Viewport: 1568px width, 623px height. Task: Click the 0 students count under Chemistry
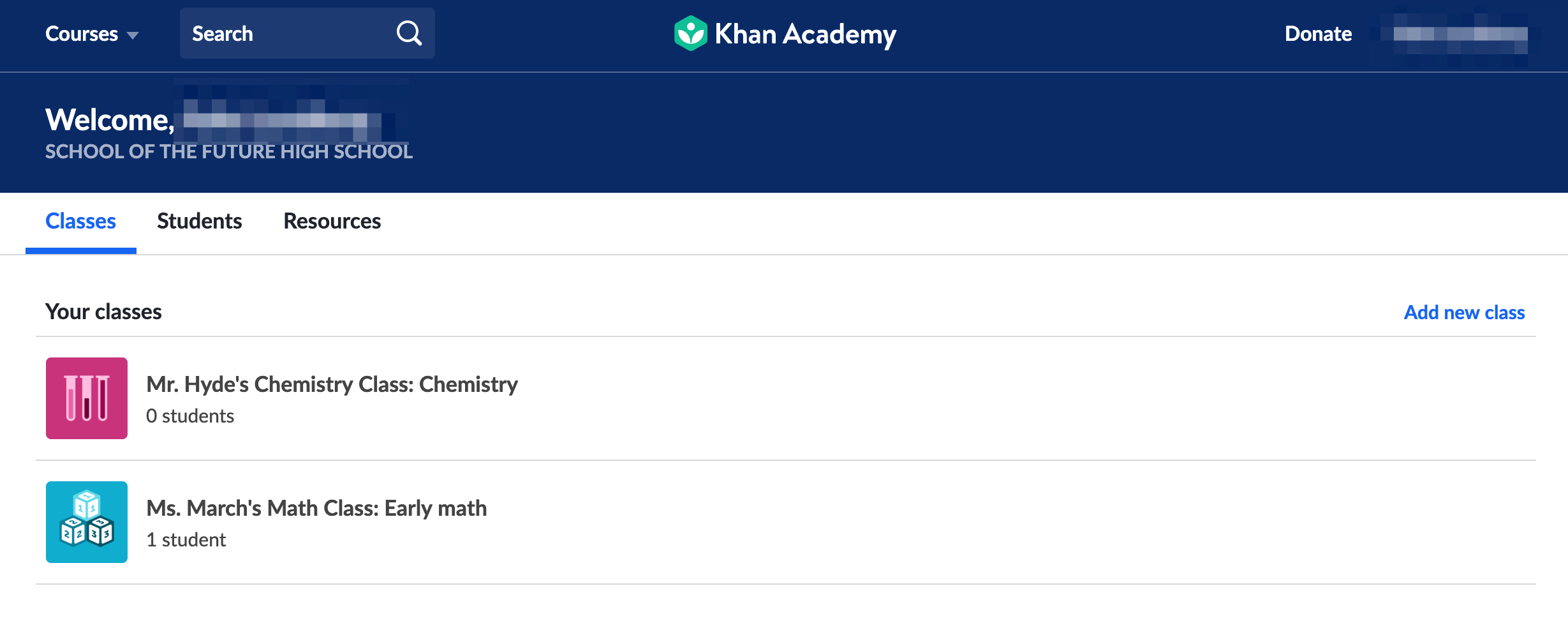190,416
